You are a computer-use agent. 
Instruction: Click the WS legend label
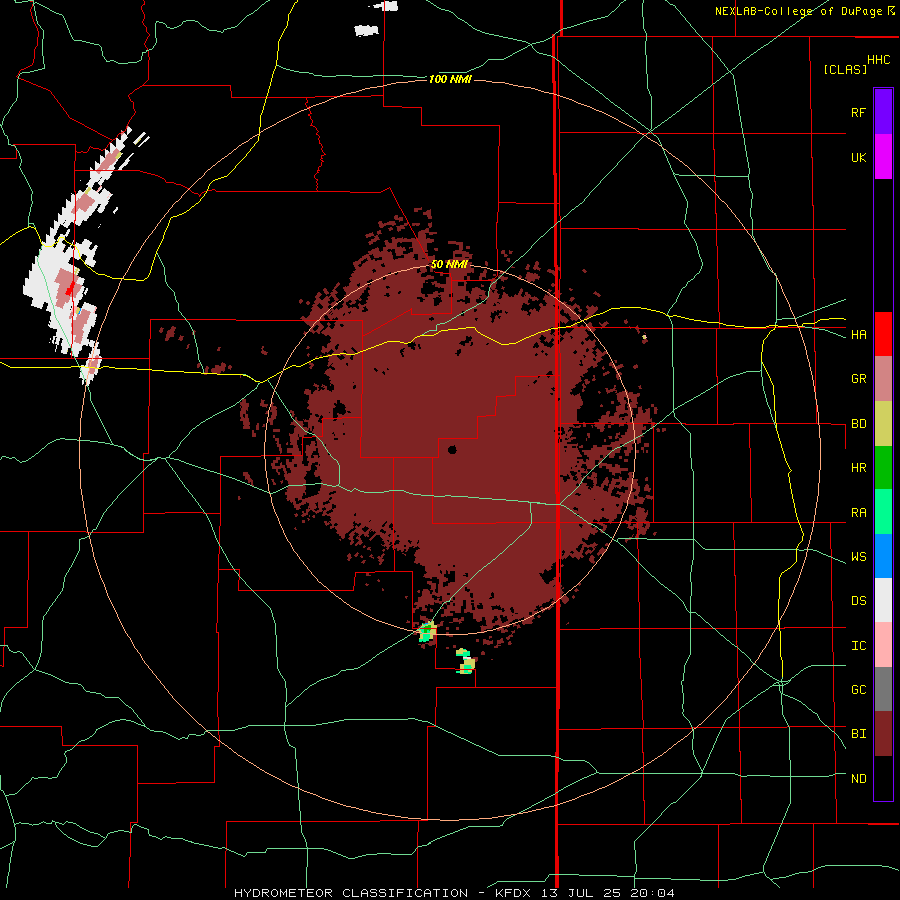coord(858,557)
